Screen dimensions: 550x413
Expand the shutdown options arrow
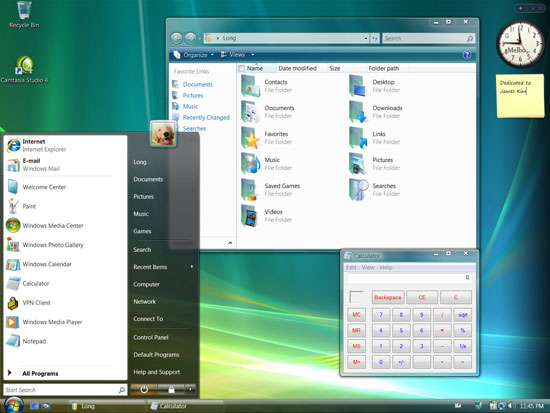point(190,389)
